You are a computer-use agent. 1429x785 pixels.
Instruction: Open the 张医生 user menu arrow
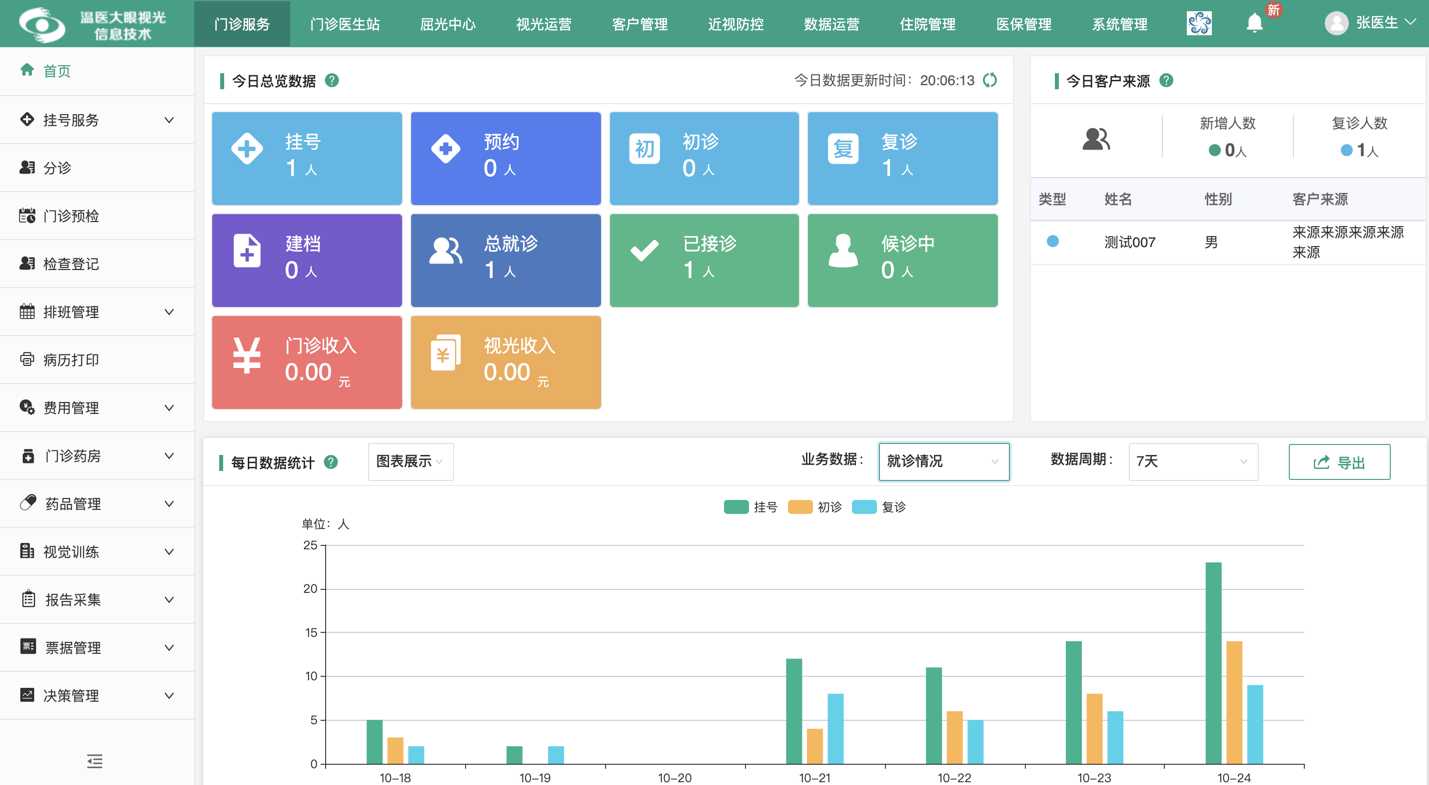pos(1411,22)
